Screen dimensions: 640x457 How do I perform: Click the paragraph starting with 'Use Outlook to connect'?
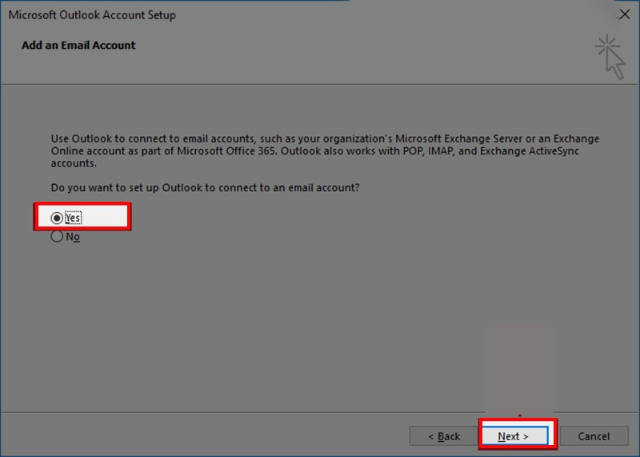325,151
